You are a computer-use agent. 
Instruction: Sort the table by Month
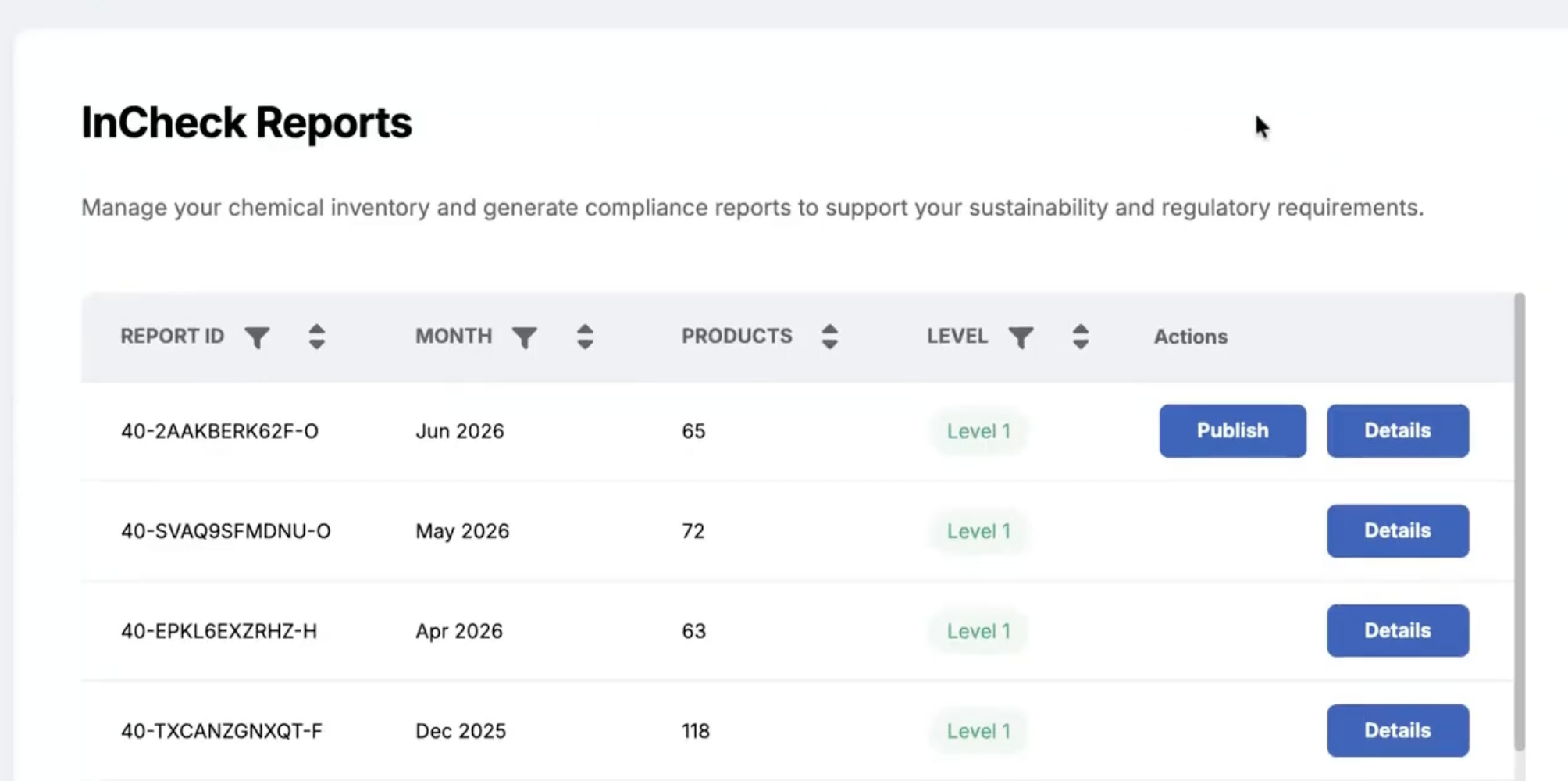(x=585, y=337)
